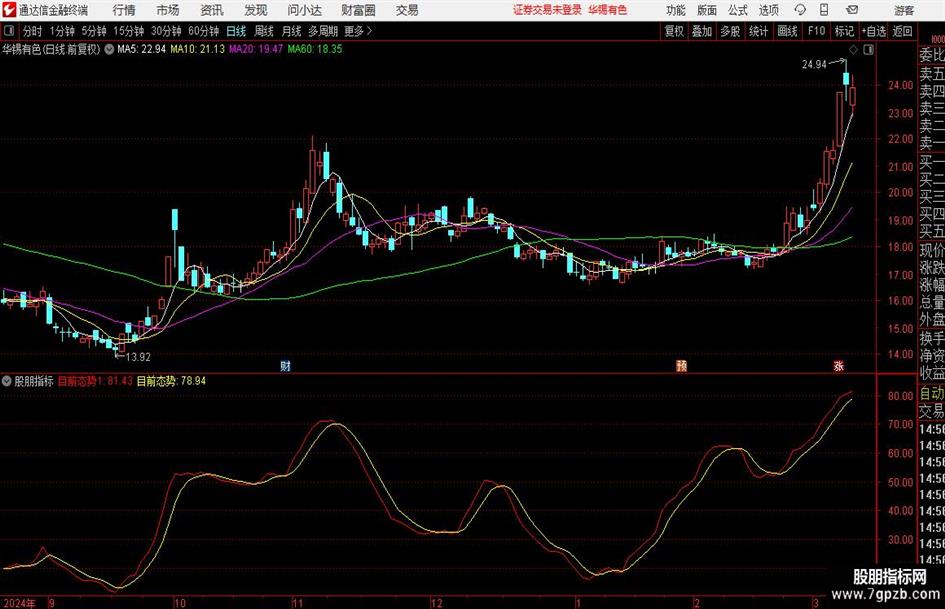Click the 游客 guest account label

click(x=904, y=10)
